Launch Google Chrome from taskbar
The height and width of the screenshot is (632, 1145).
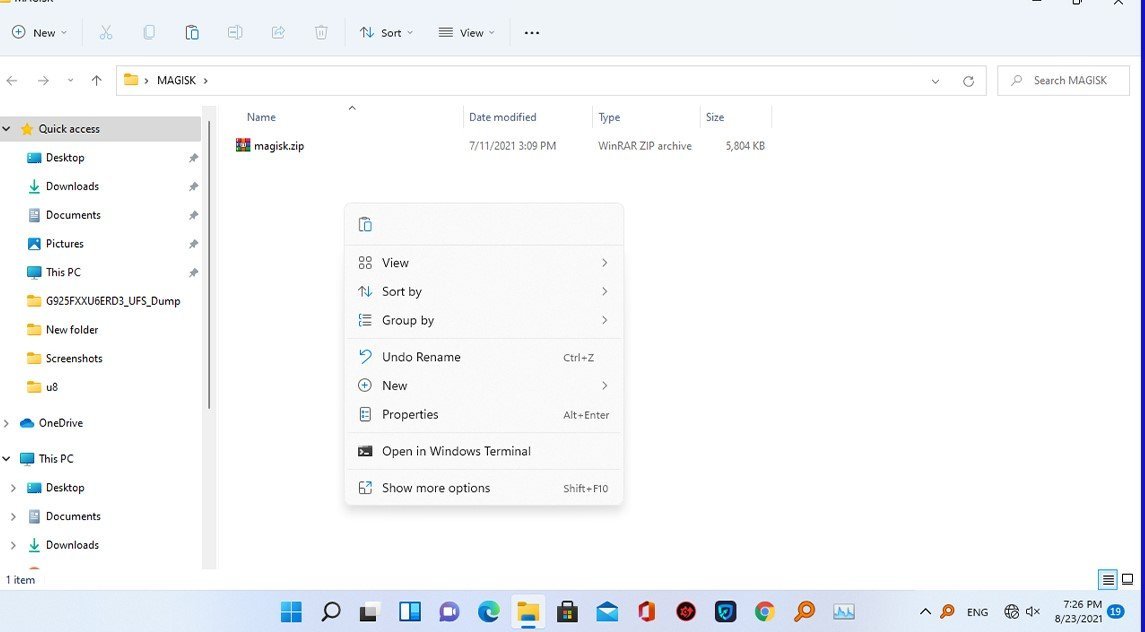point(765,612)
